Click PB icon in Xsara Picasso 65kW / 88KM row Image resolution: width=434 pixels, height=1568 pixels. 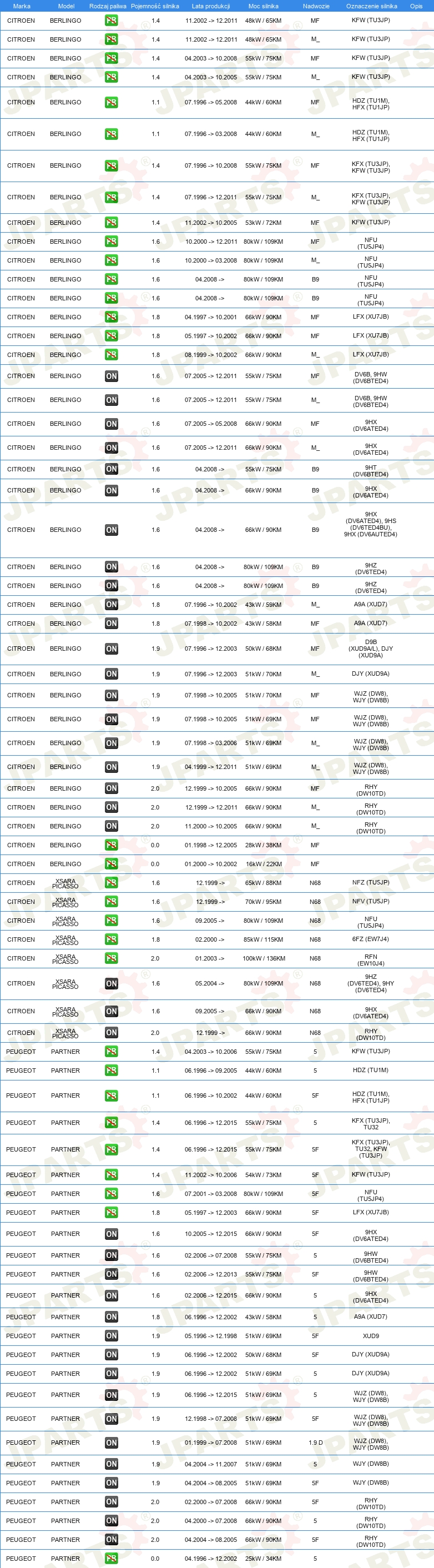click(112, 883)
